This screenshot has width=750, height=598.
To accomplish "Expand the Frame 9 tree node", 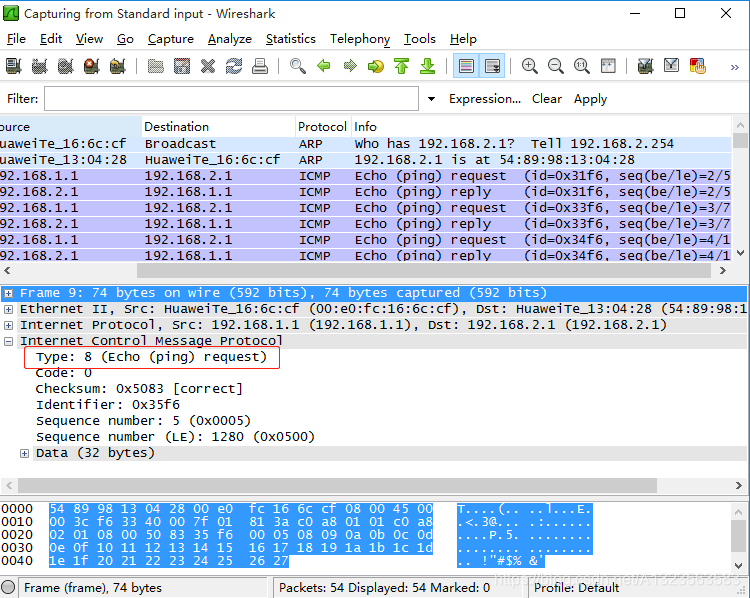I will pyautogui.click(x=9, y=293).
